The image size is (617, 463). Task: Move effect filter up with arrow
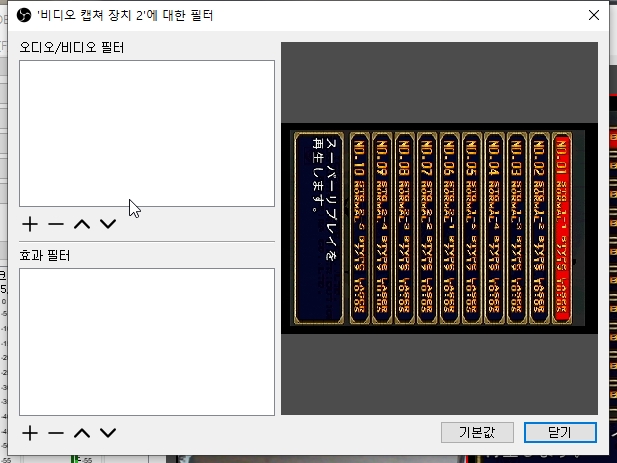tap(82, 433)
